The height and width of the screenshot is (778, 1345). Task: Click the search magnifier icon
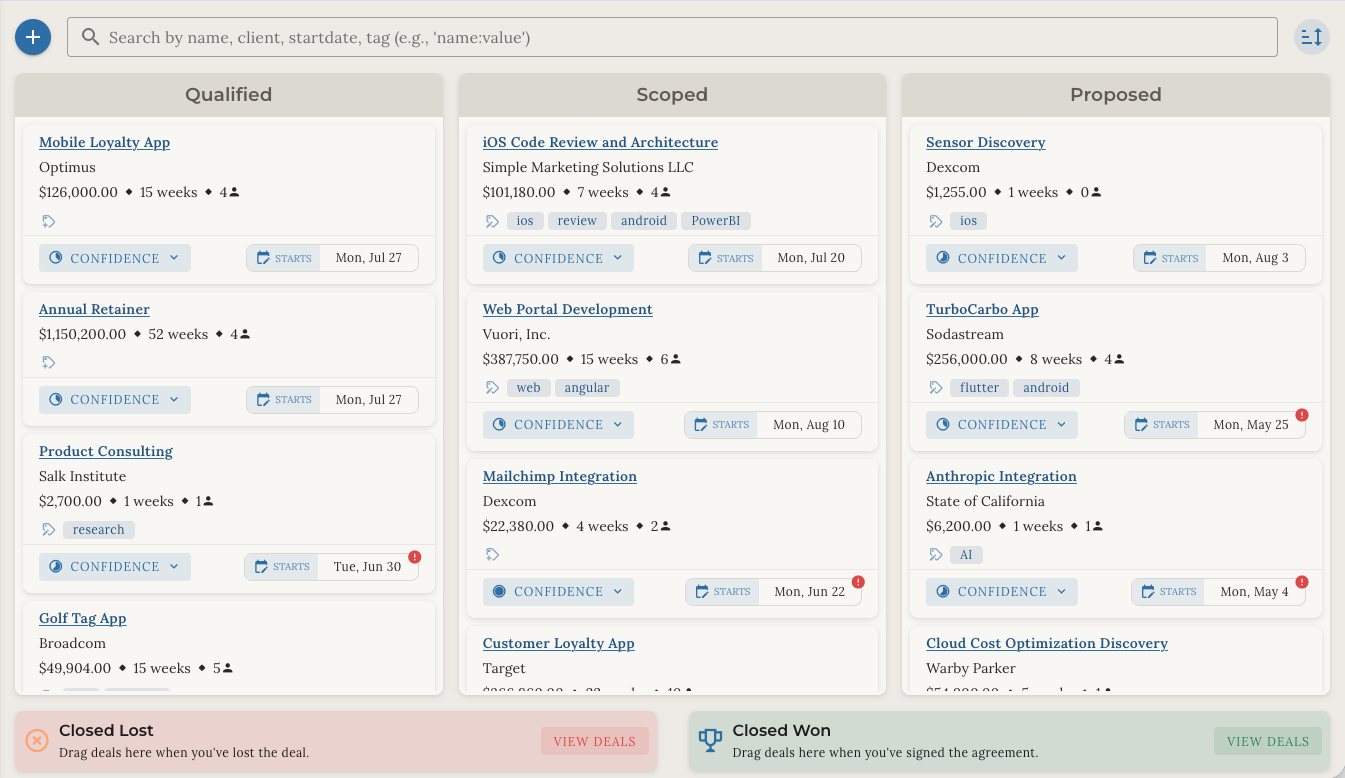tap(90, 37)
